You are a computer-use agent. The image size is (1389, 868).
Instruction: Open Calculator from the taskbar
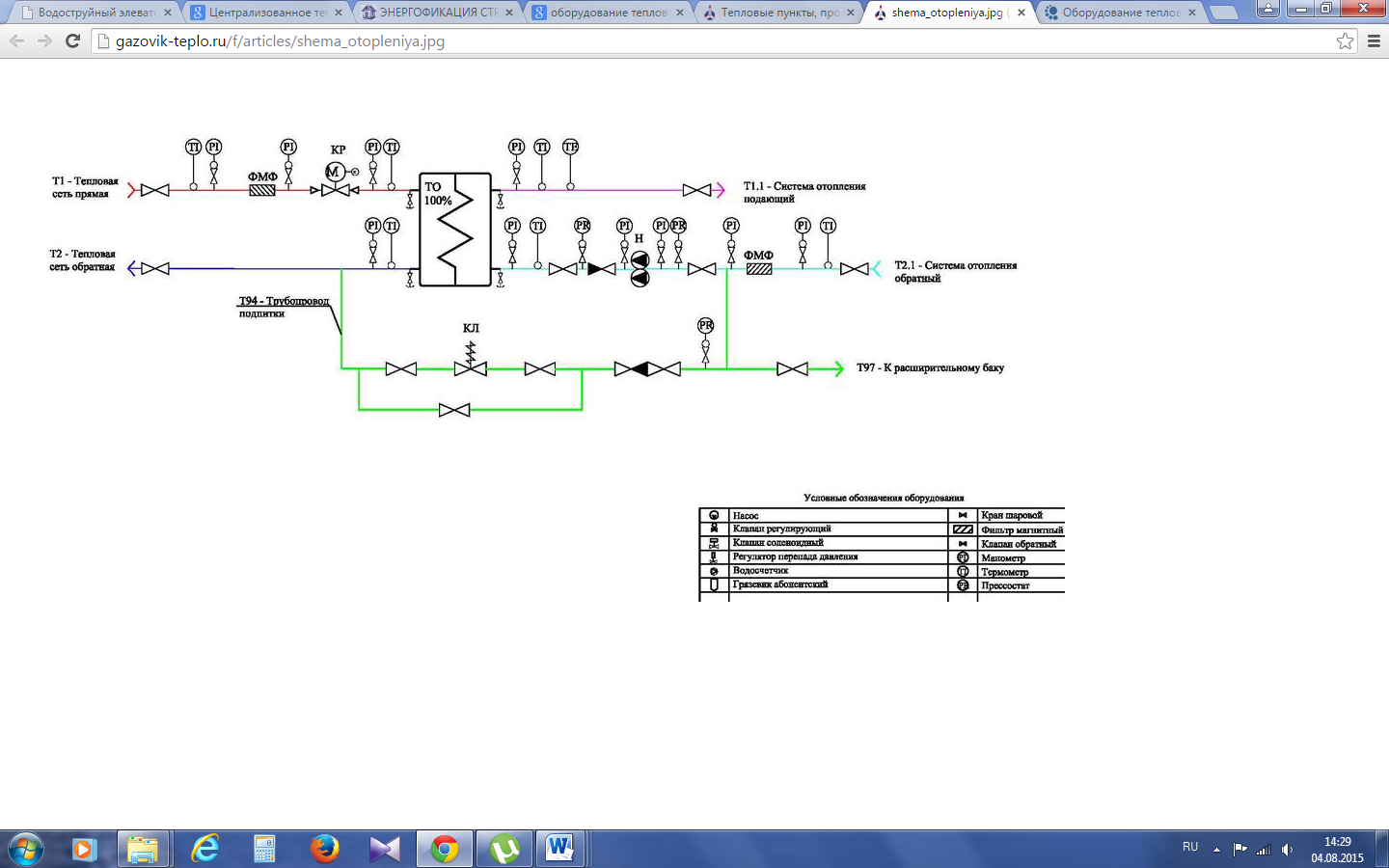coord(264,849)
